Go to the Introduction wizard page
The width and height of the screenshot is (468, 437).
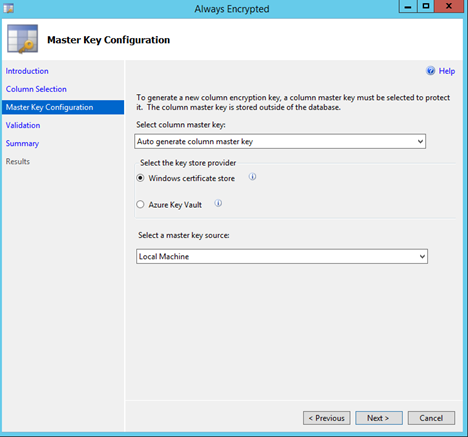click(27, 71)
